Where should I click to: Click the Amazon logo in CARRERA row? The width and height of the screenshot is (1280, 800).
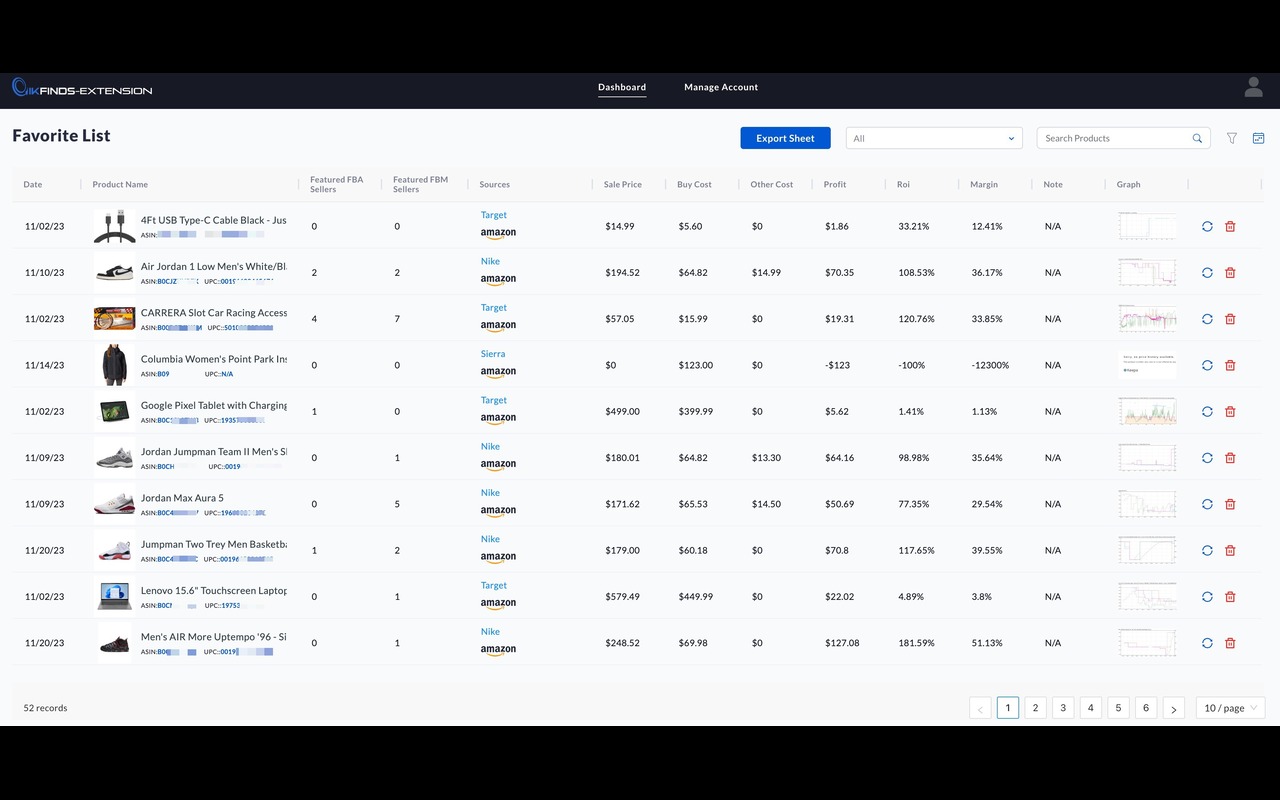[x=498, y=326]
